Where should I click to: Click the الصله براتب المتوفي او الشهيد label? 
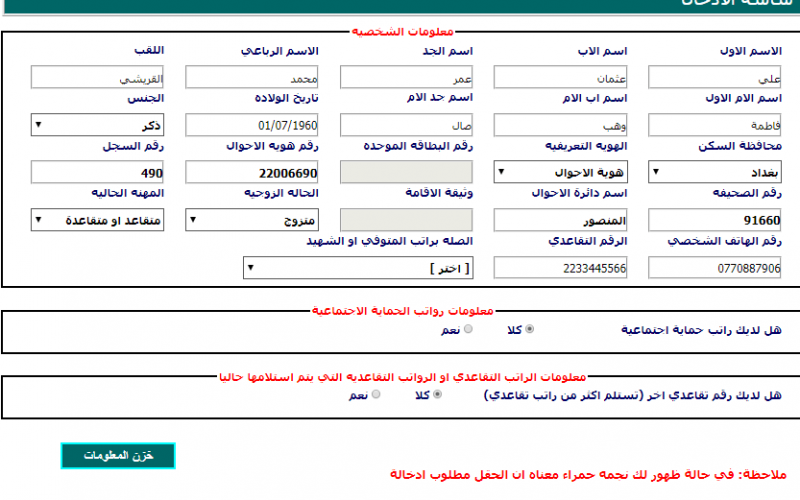[390, 241]
